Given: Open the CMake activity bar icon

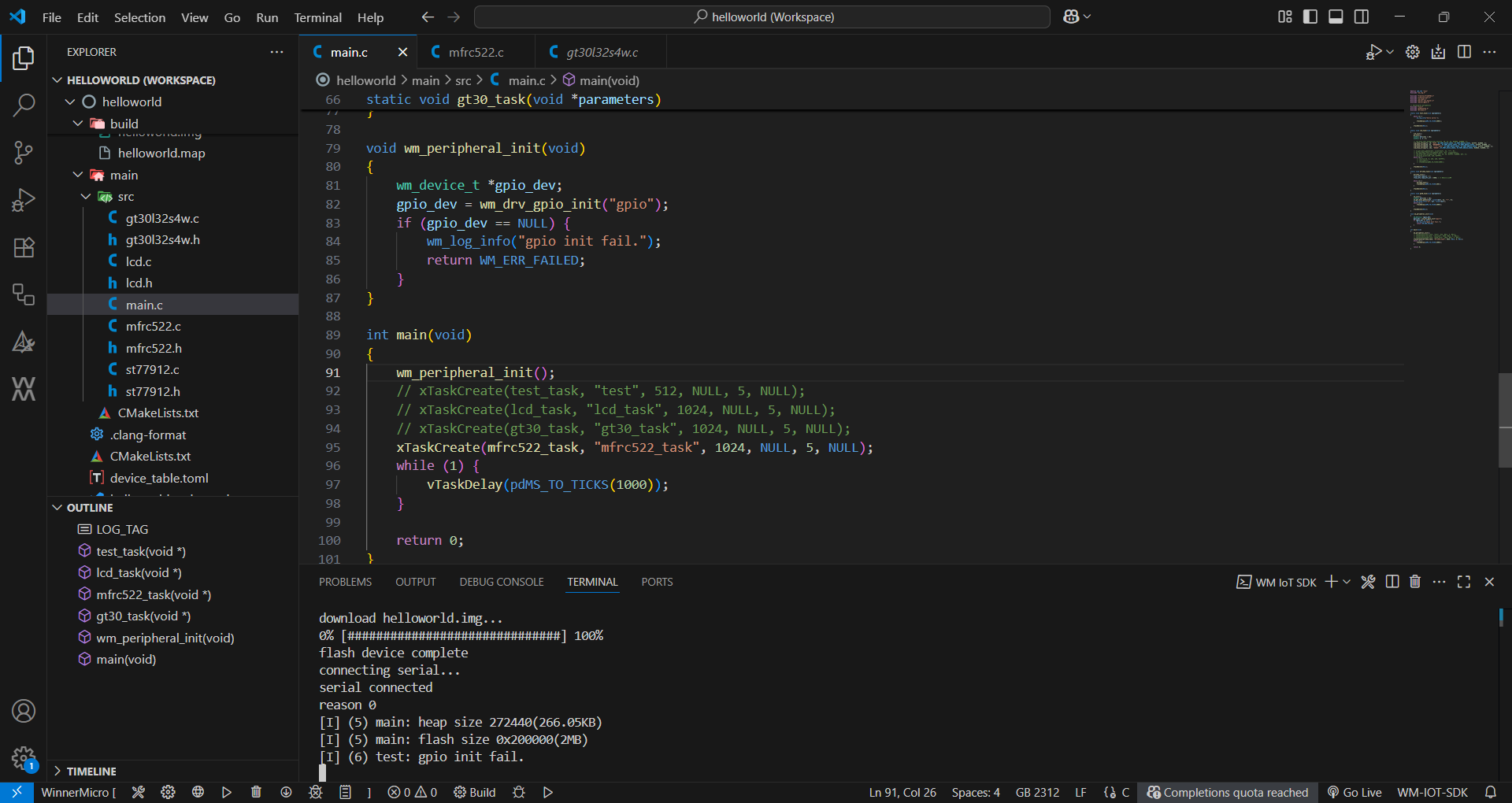Looking at the screenshot, I should [24, 342].
